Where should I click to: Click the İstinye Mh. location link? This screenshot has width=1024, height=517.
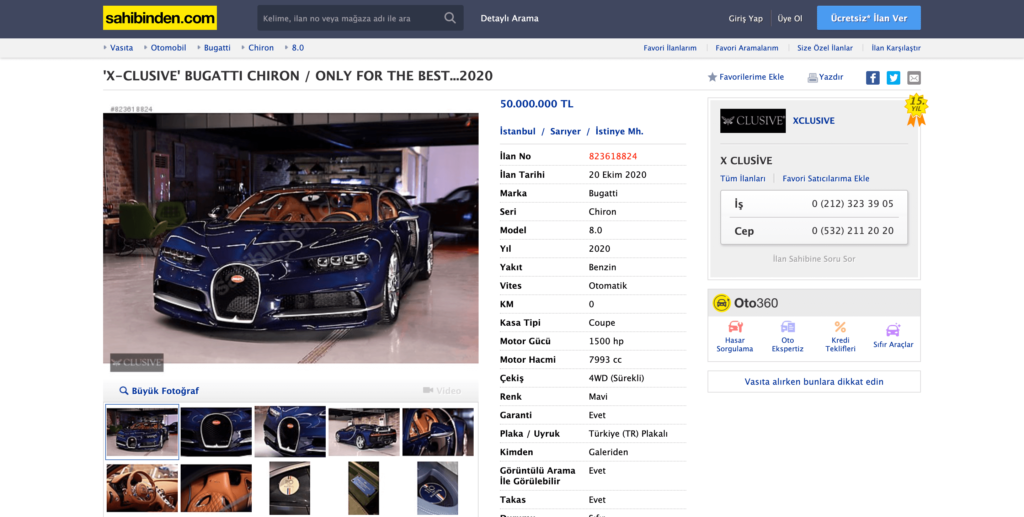pos(619,131)
